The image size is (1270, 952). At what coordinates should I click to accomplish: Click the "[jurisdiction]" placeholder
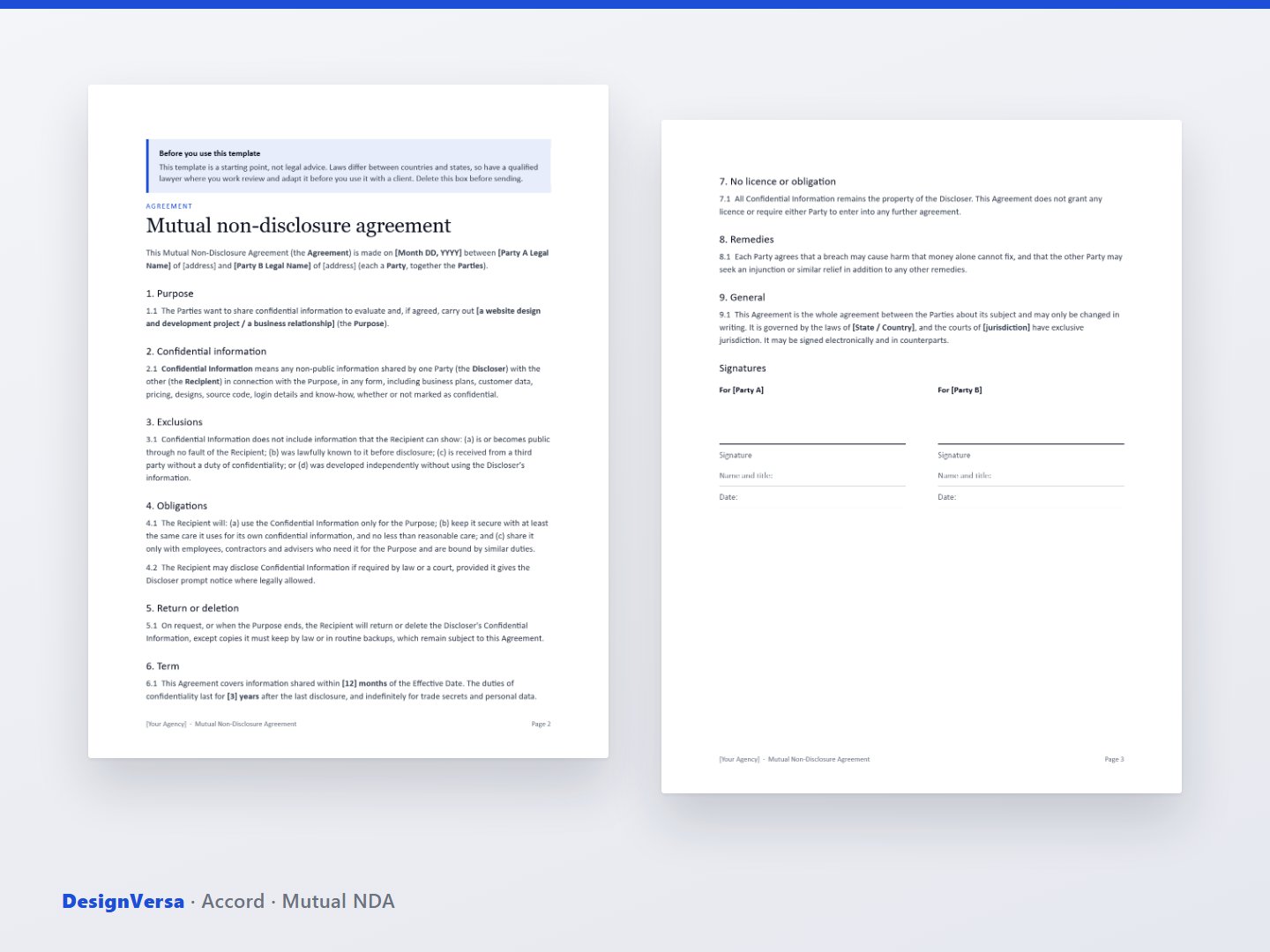(x=1006, y=328)
